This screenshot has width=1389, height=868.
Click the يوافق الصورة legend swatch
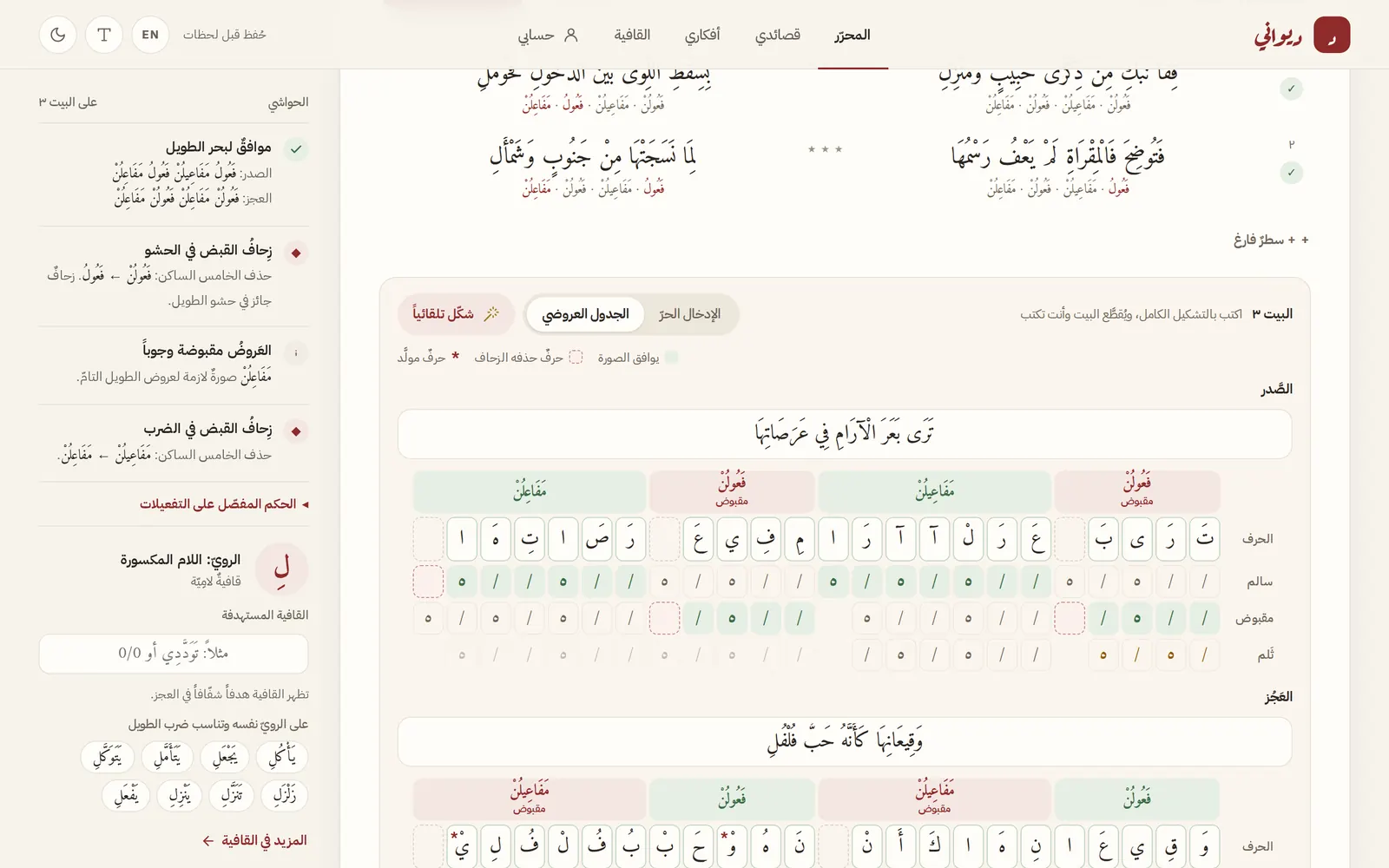click(671, 357)
